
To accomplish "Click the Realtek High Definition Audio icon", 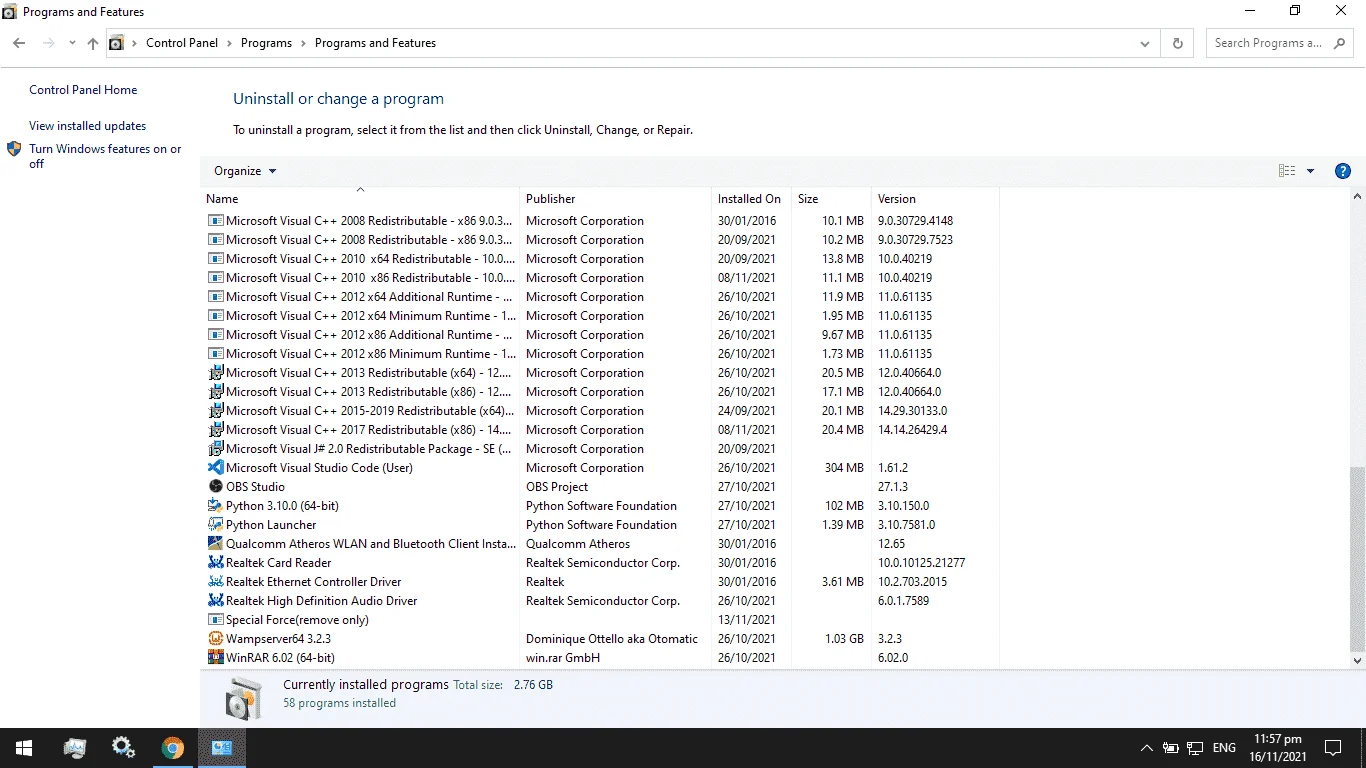I will [x=215, y=601].
